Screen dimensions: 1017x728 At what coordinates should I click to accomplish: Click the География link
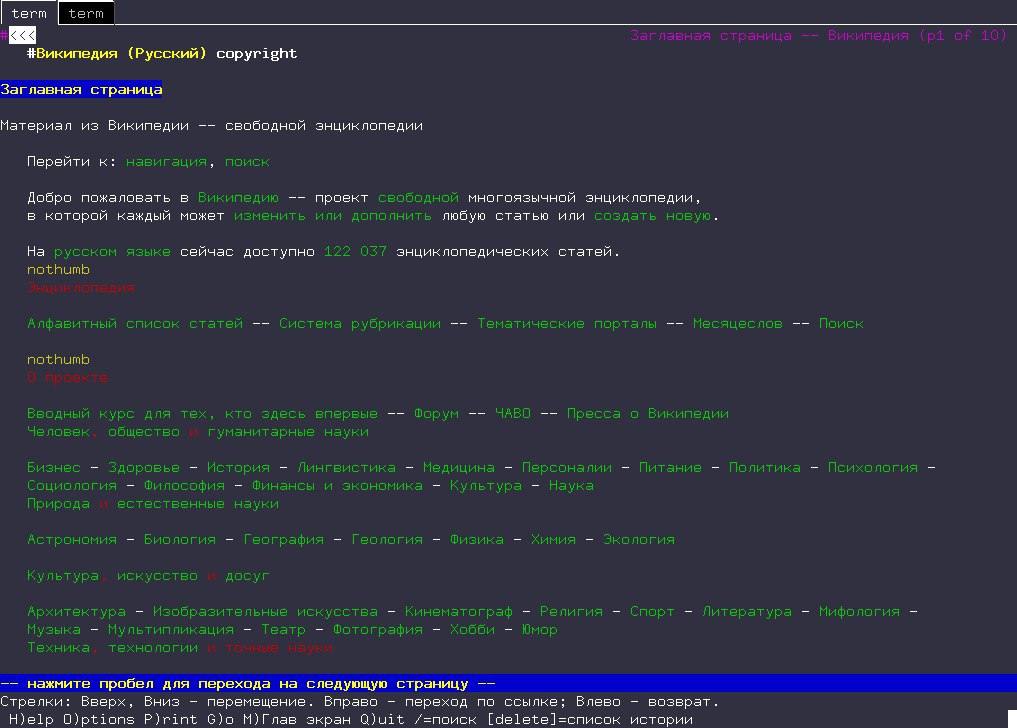(283, 539)
